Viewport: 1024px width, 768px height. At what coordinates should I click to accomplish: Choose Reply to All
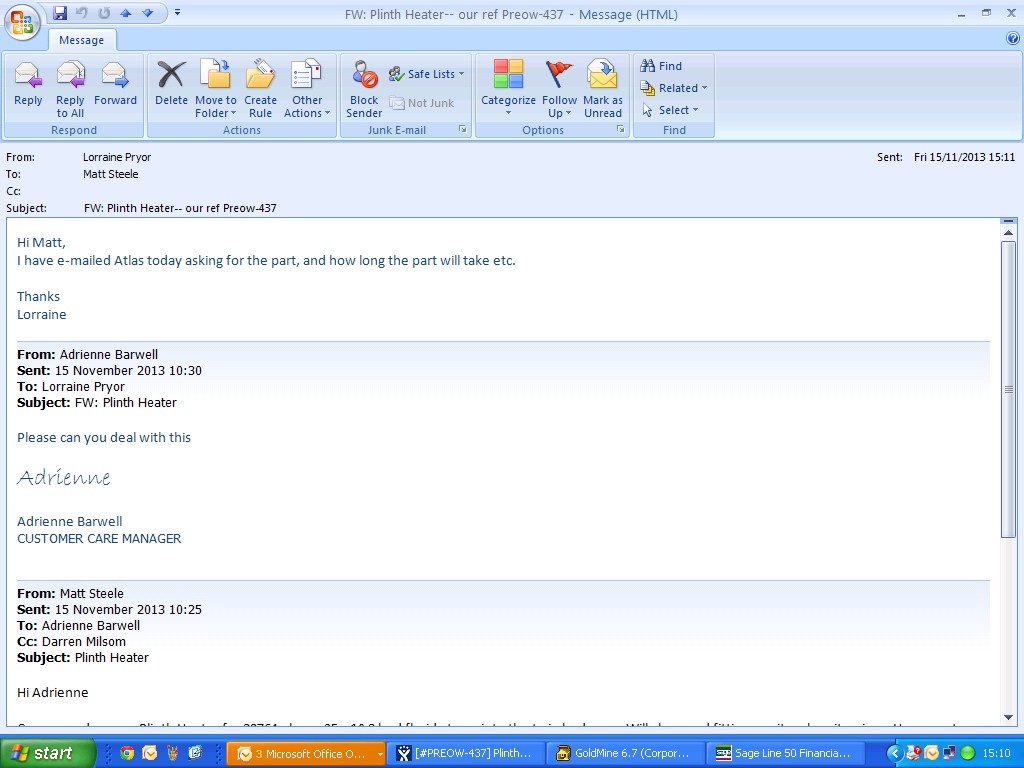click(70, 89)
